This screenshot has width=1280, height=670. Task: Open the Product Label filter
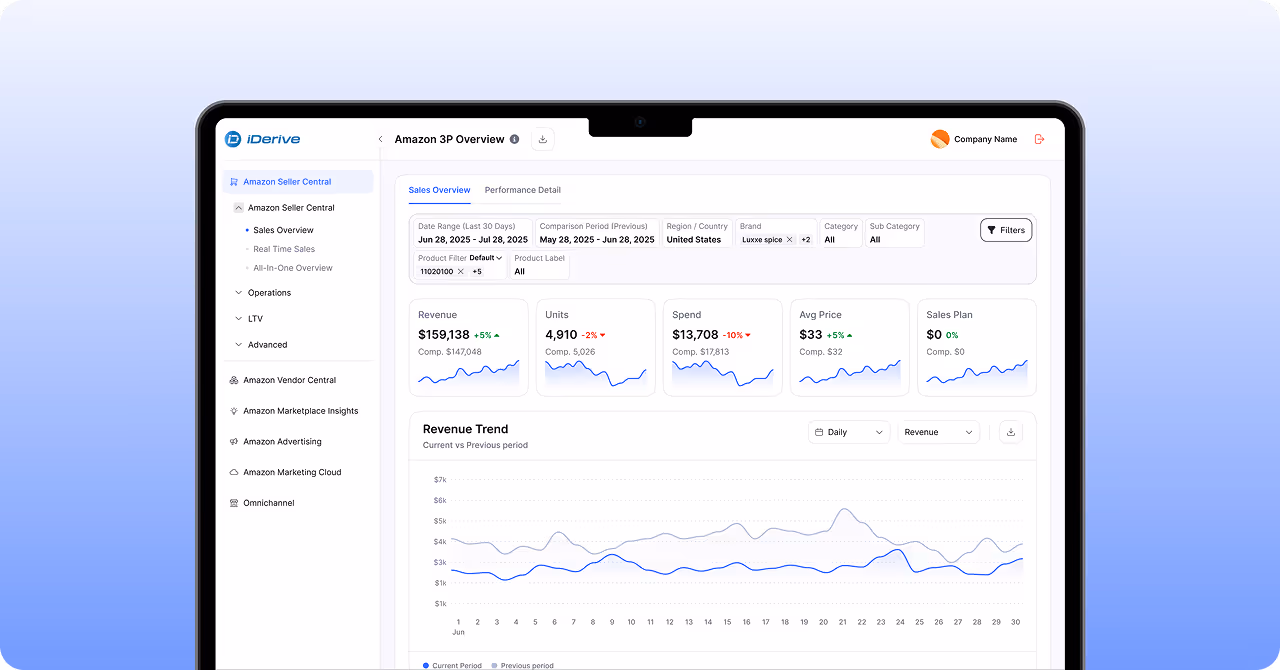(x=539, y=265)
